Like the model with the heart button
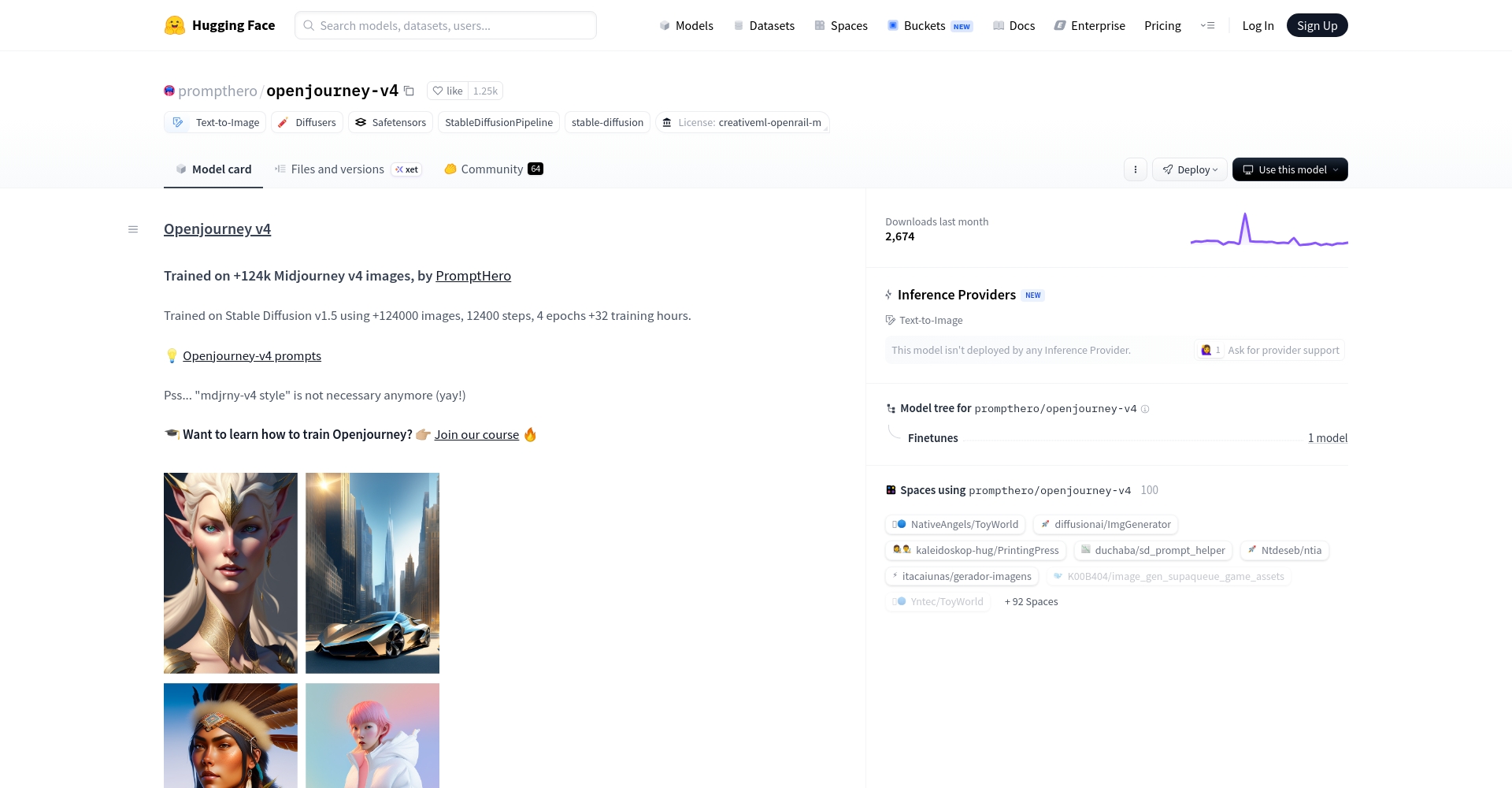1512x788 pixels. [x=447, y=91]
